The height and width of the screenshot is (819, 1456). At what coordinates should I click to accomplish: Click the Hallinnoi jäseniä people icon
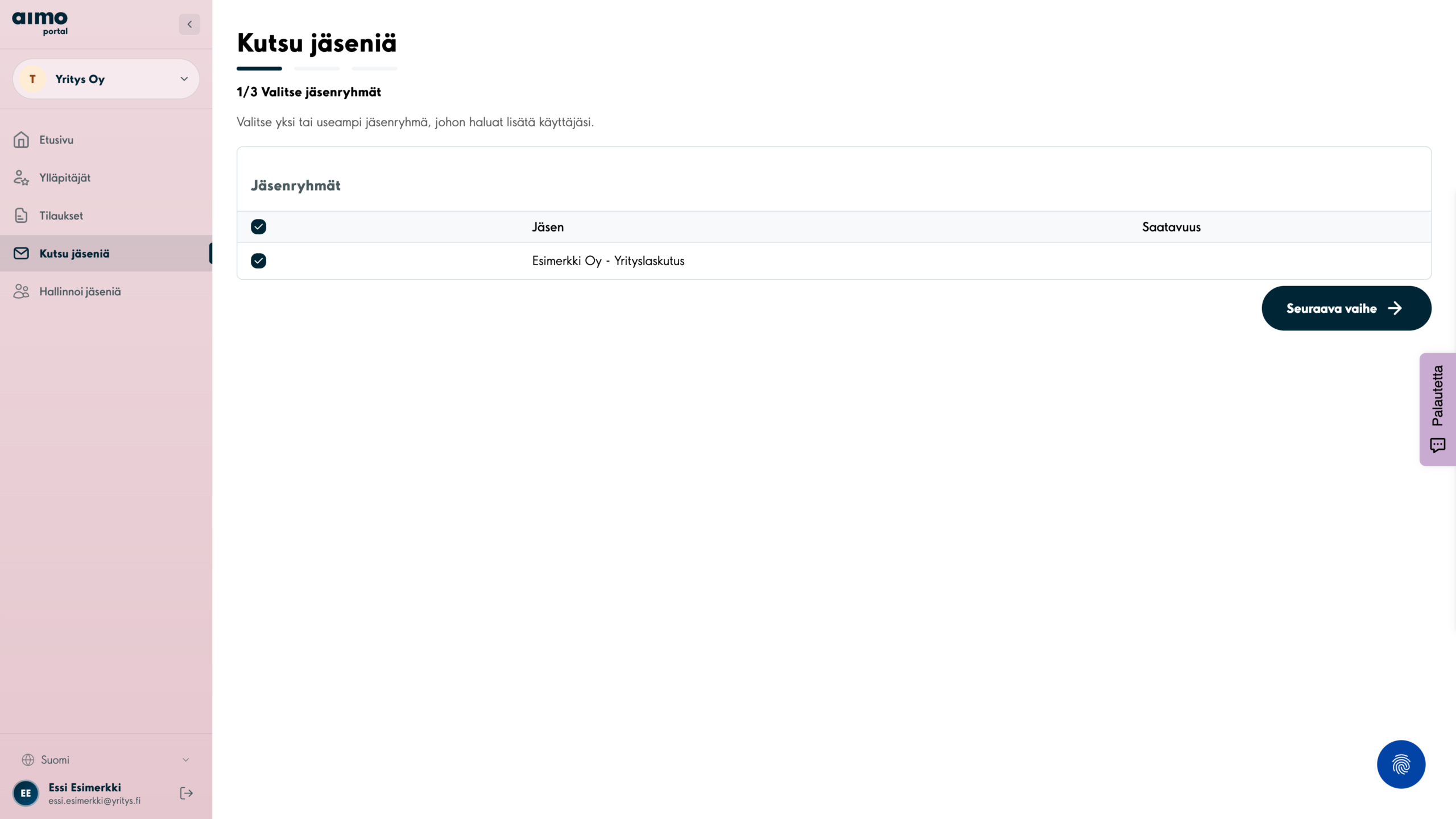[21, 291]
